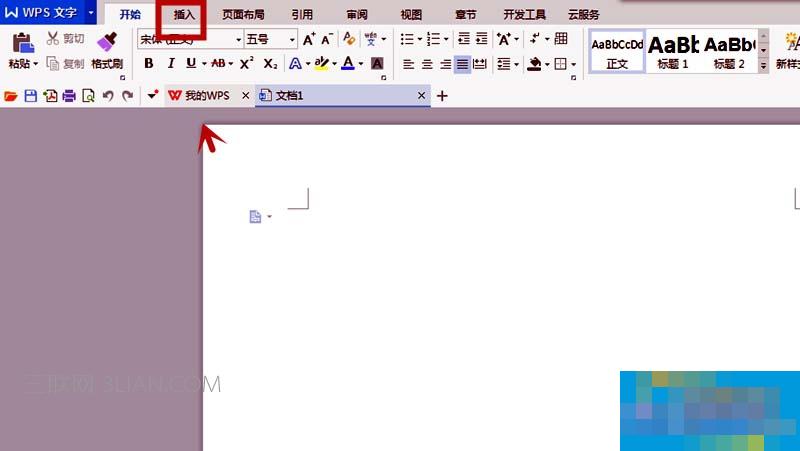Toggle justify alignment

pos(462,64)
